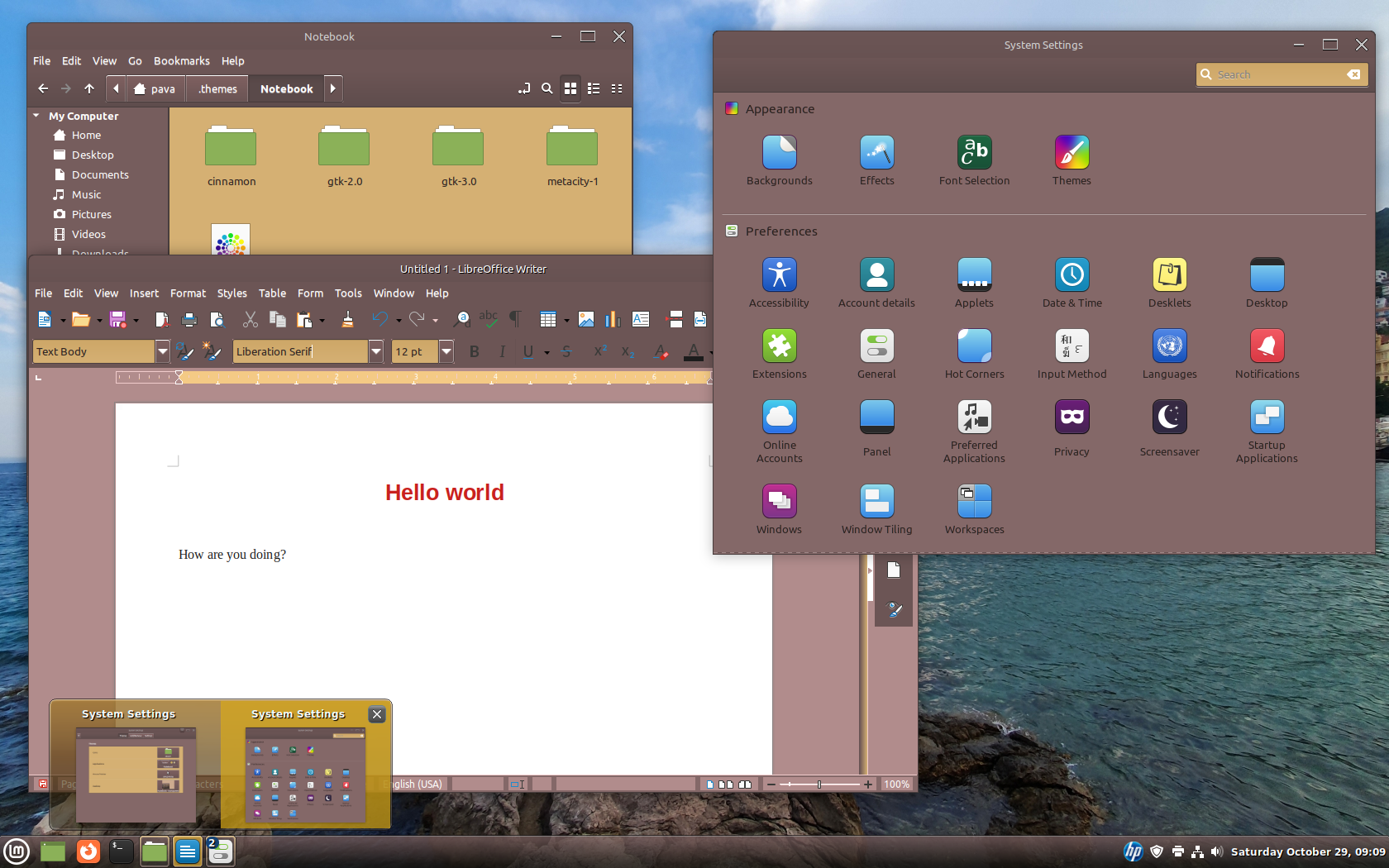Open font size dropdown 12 pt
Image resolution: width=1389 pixels, height=868 pixels.
coord(446,352)
